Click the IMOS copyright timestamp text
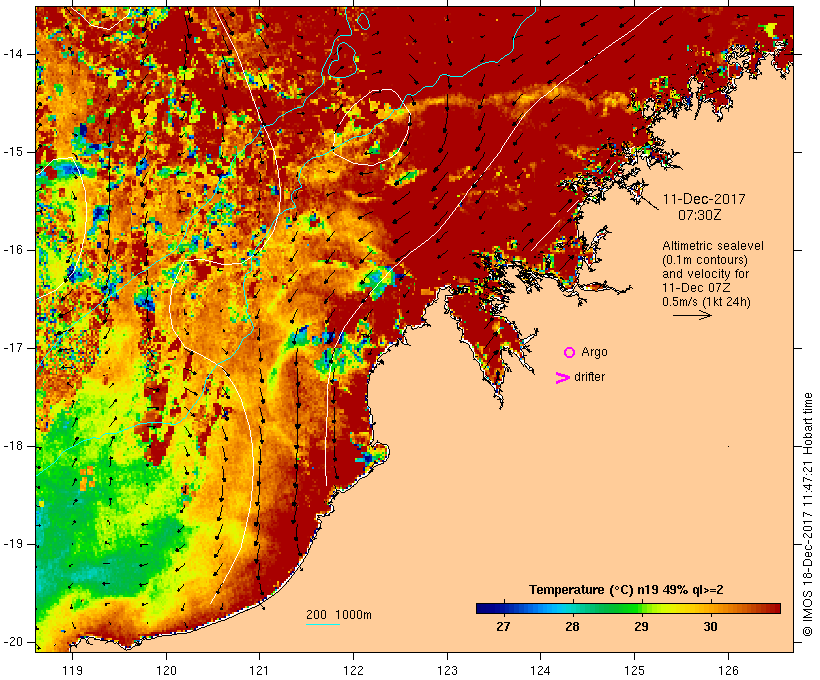 [x=808, y=515]
